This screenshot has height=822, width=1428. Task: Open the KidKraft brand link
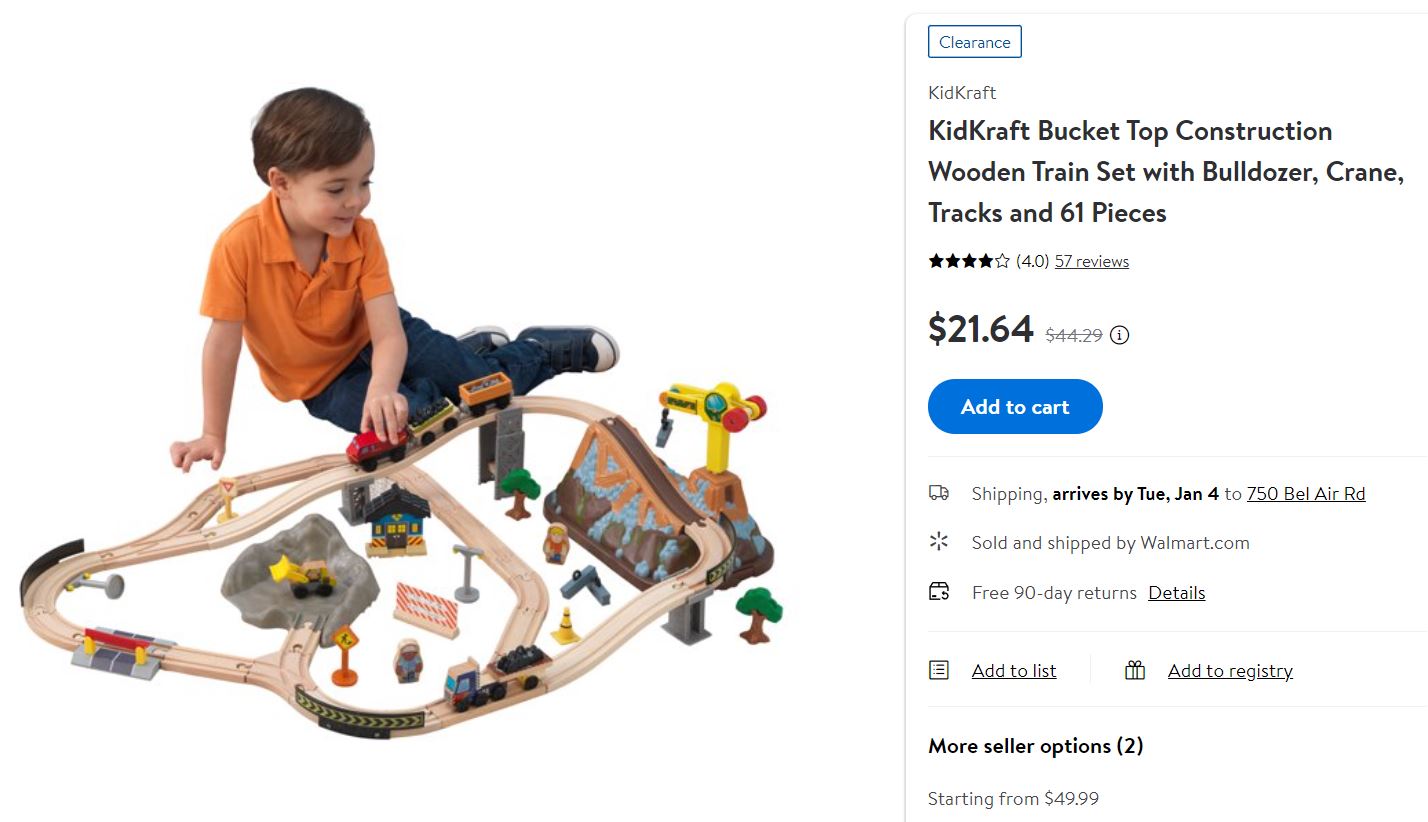[962, 92]
